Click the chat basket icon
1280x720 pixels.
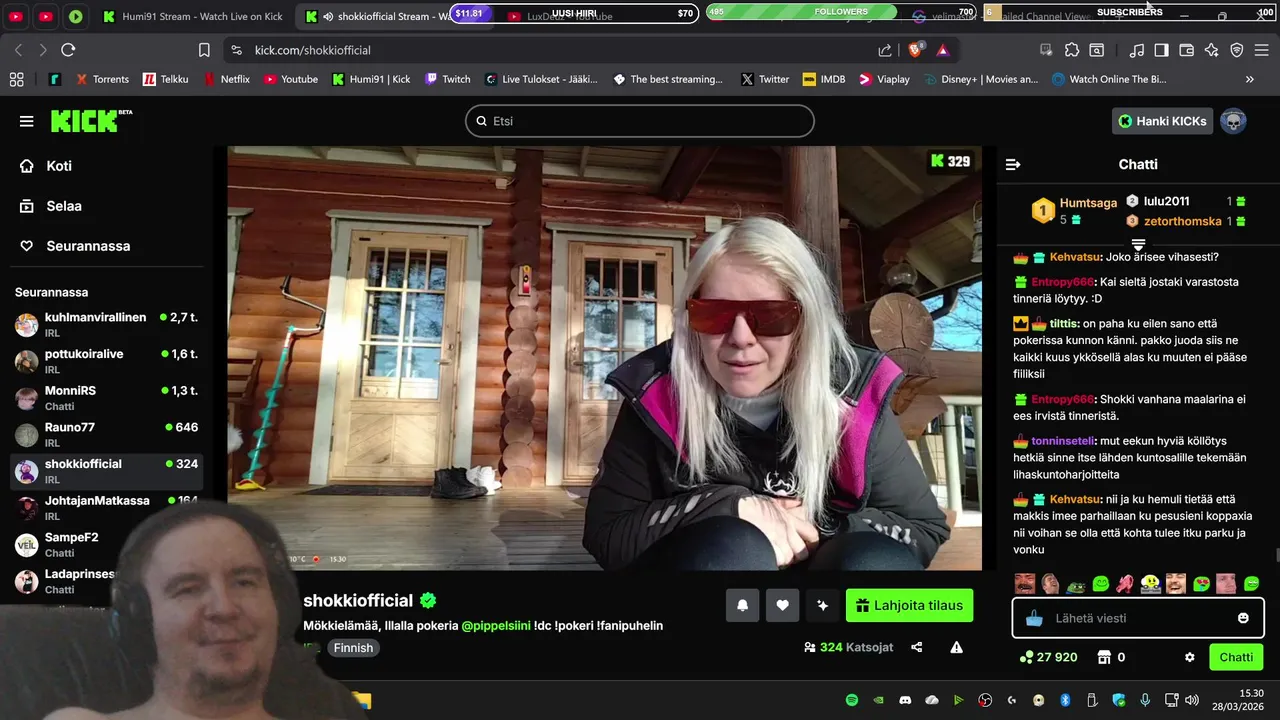coord(1034,618)
